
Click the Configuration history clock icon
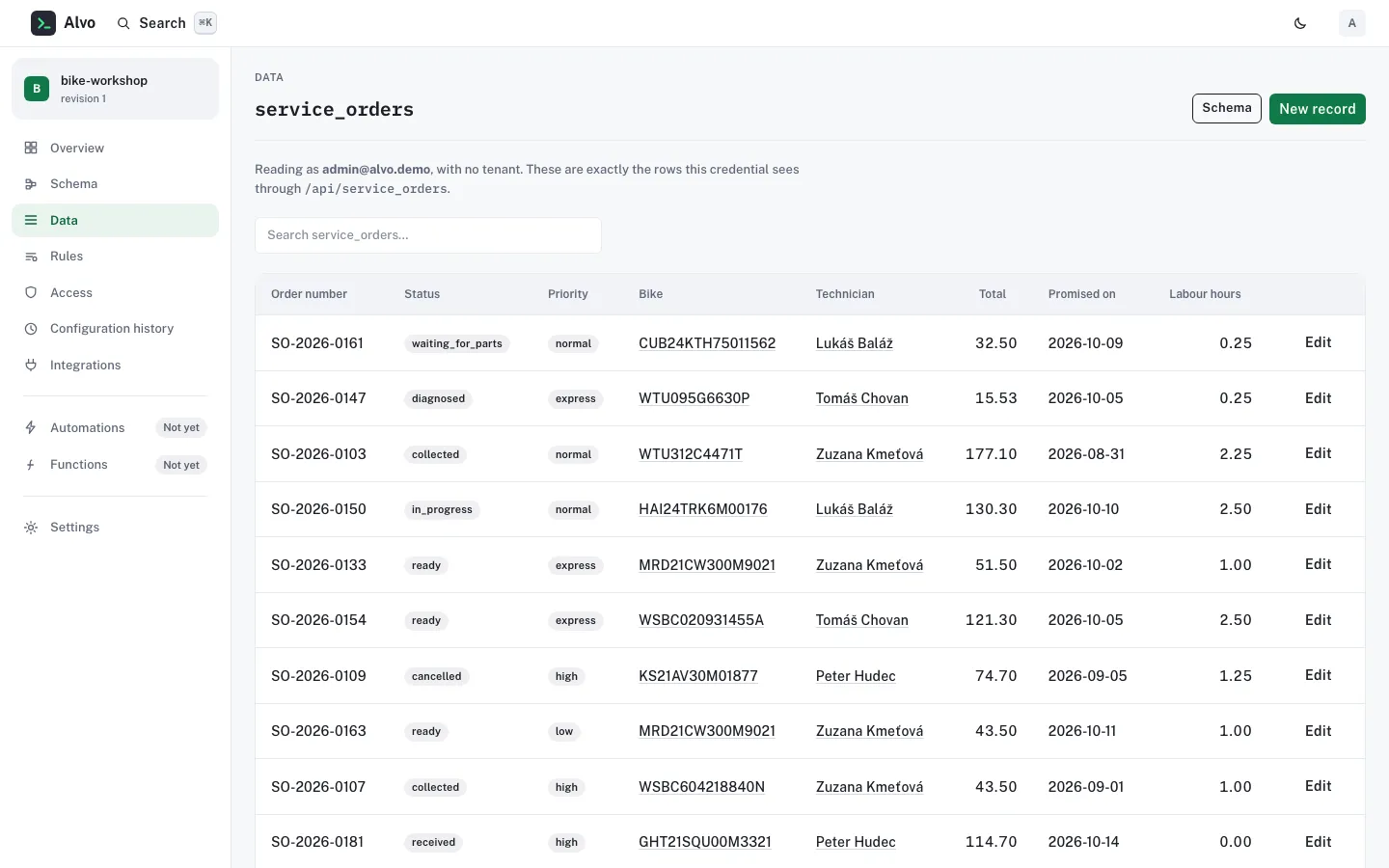click(x=31, y=329)
